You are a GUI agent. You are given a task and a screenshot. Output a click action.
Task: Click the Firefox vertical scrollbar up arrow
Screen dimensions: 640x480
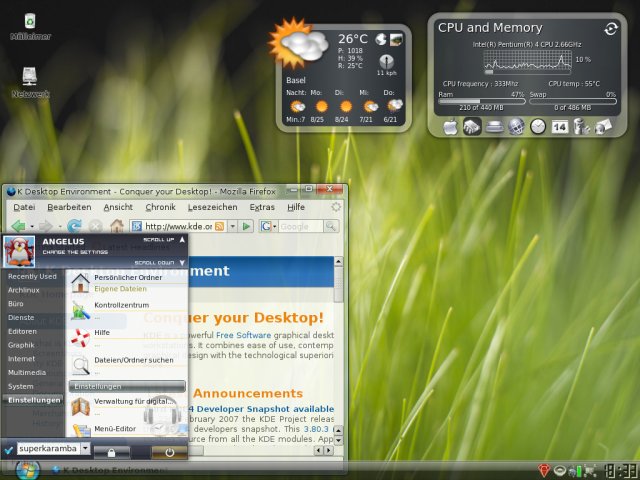(x=338, y=262)
